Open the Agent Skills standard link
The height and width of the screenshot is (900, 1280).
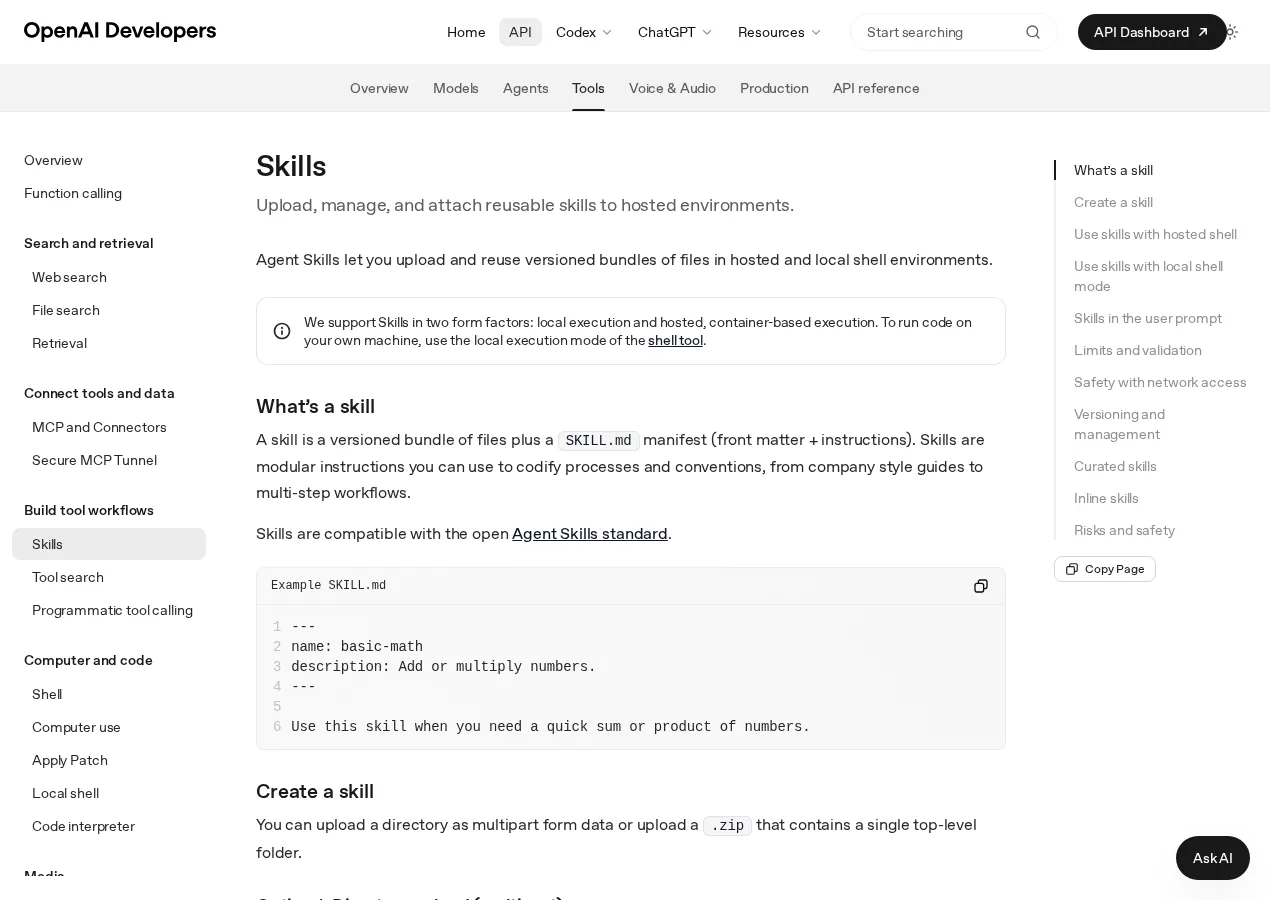[x=590, y=533]
